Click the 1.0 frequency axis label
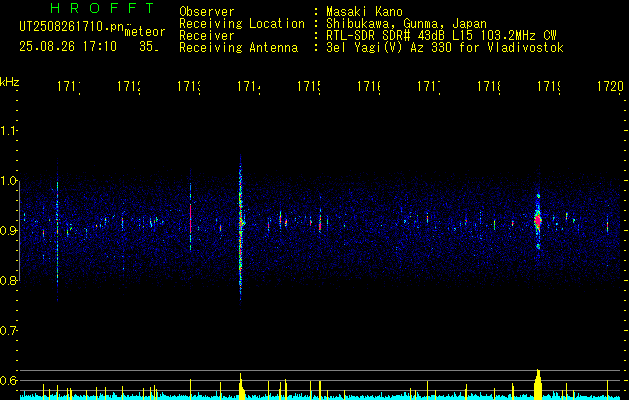This screenshot has width=629, height=400. pos(8,181)
